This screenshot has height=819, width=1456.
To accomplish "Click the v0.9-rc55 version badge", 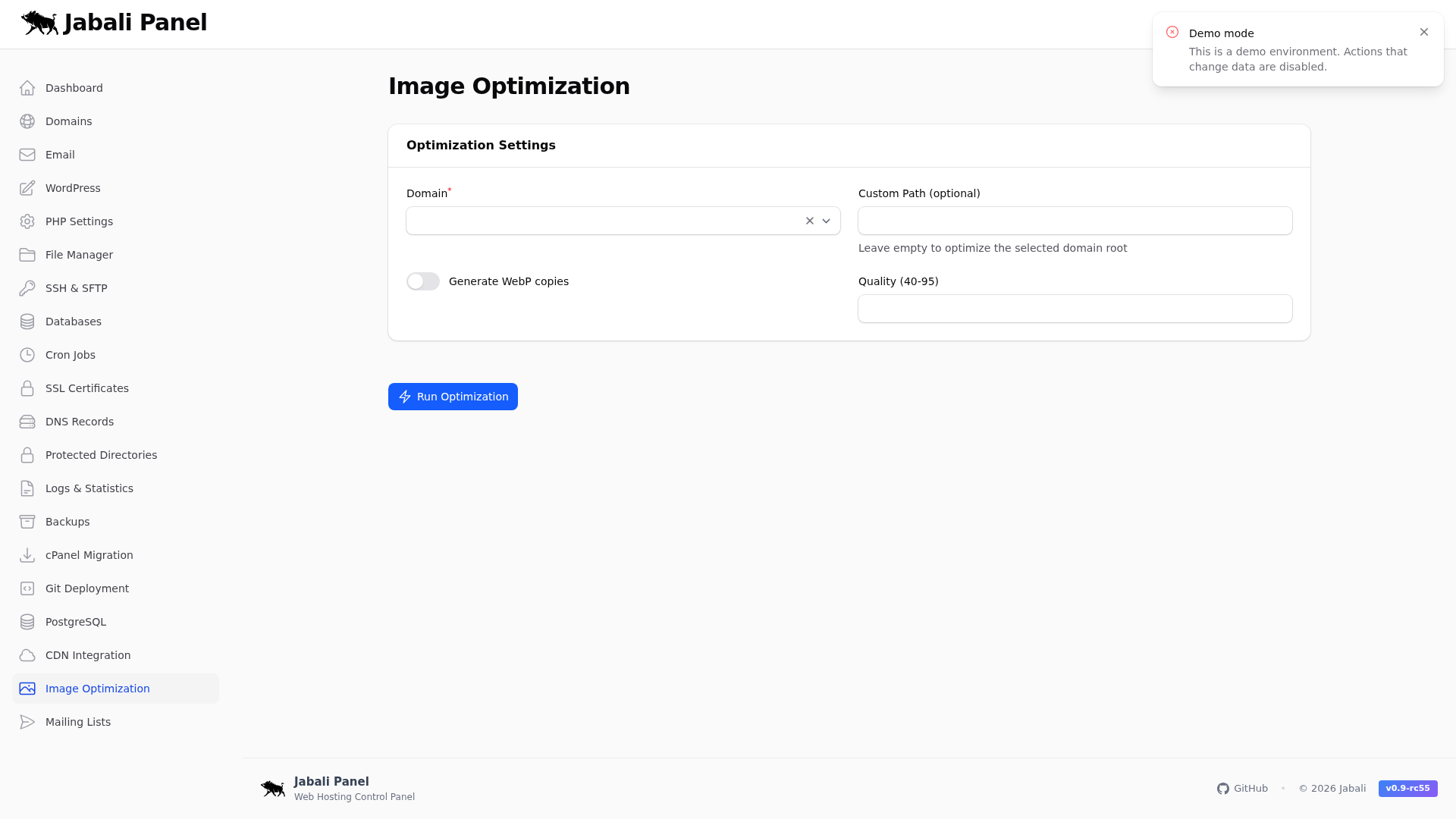I will click(1407, 789).
